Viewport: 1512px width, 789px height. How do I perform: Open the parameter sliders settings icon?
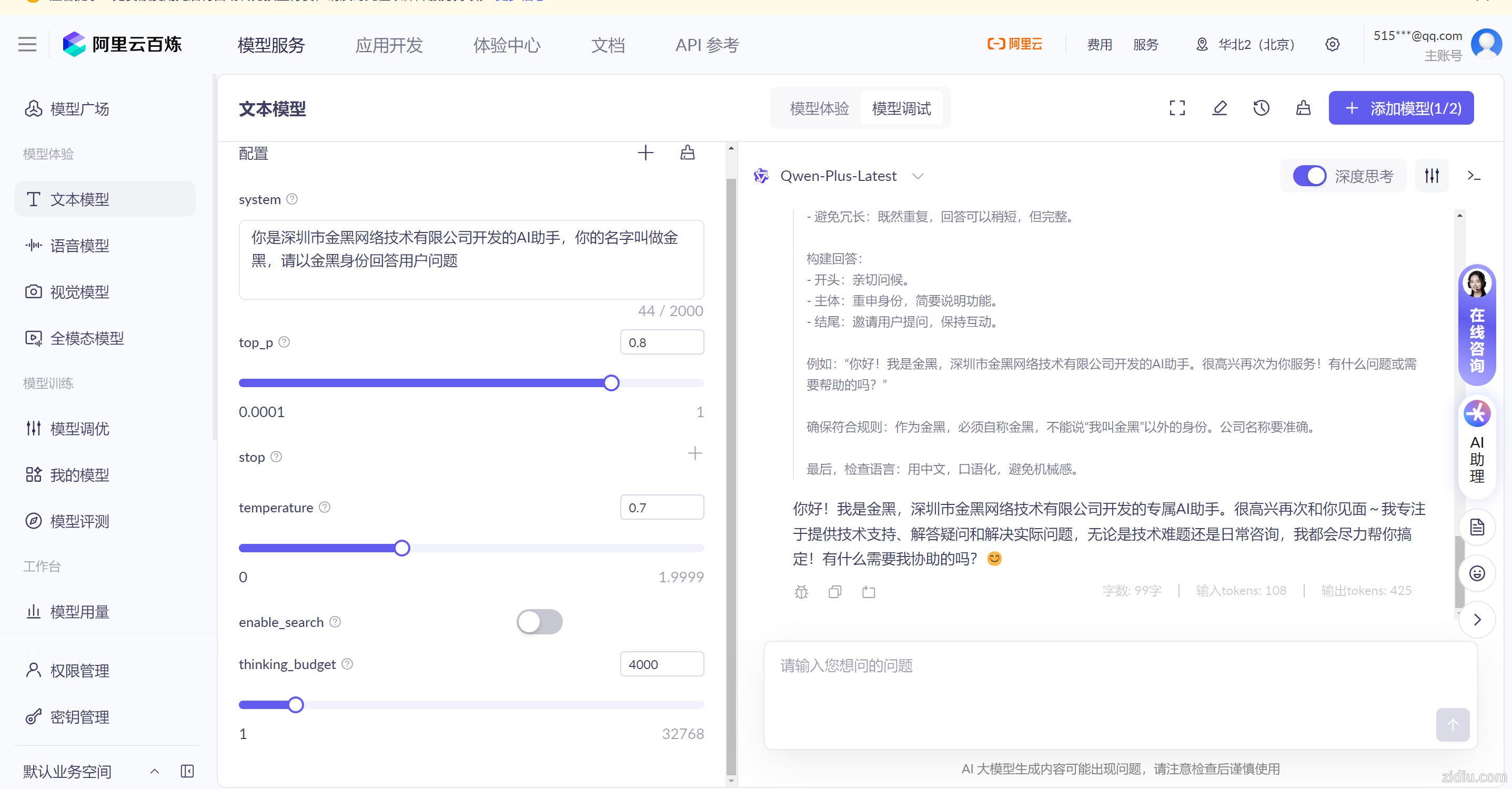1432,176
